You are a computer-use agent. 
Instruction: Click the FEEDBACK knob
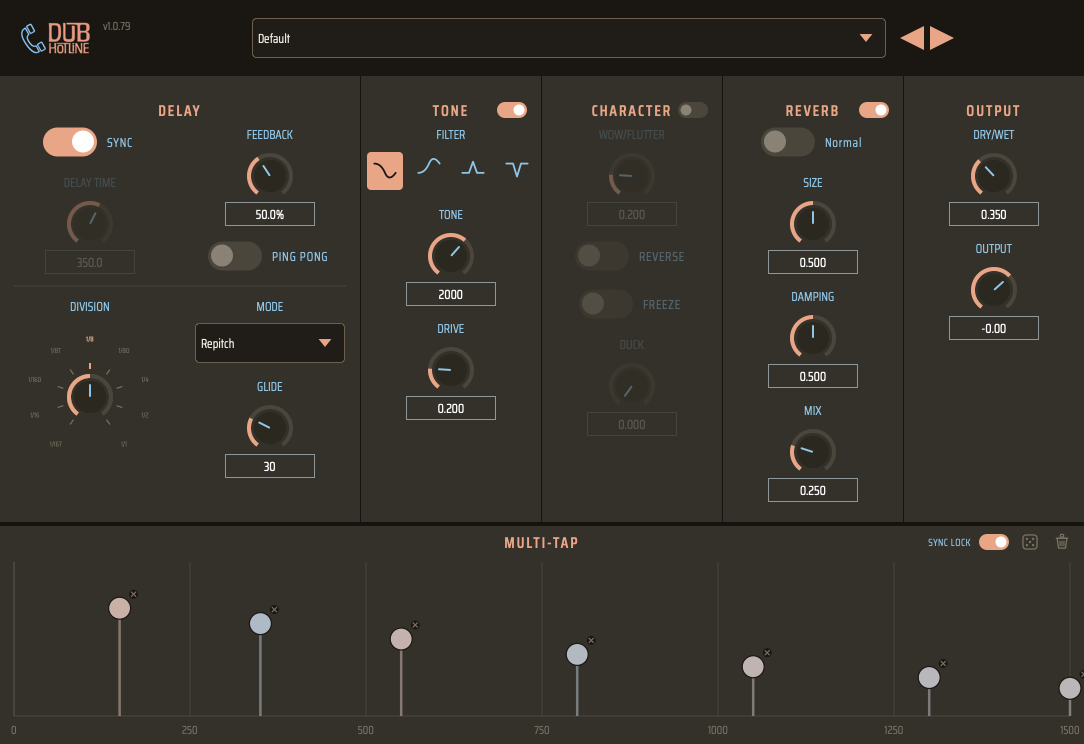point(270,176)
